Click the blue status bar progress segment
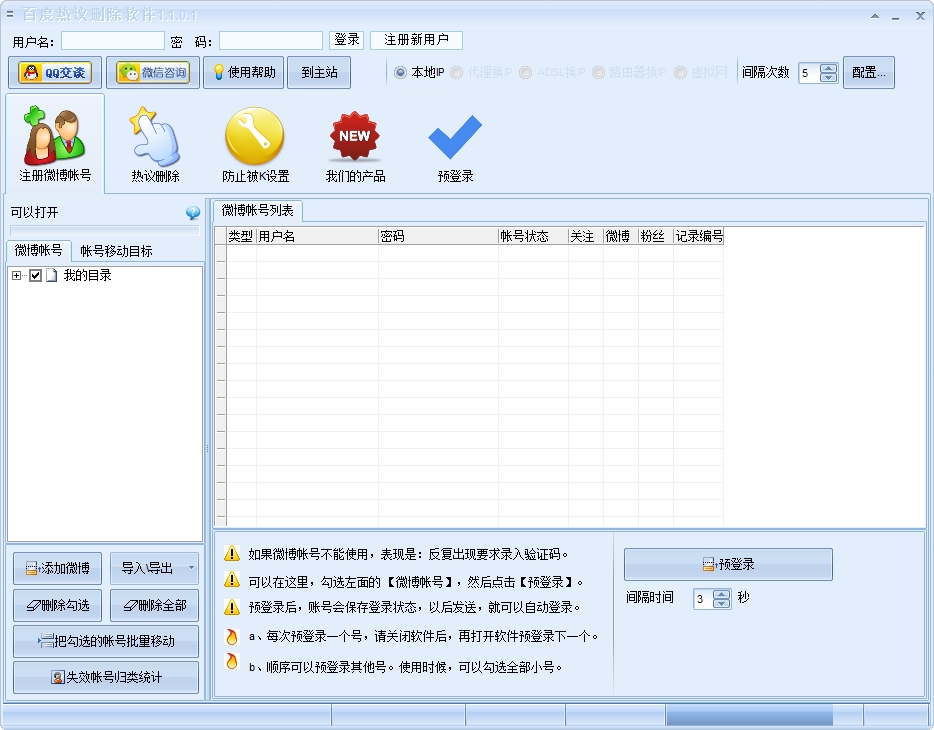Screen dimensions: 934x730 point(749,715)
